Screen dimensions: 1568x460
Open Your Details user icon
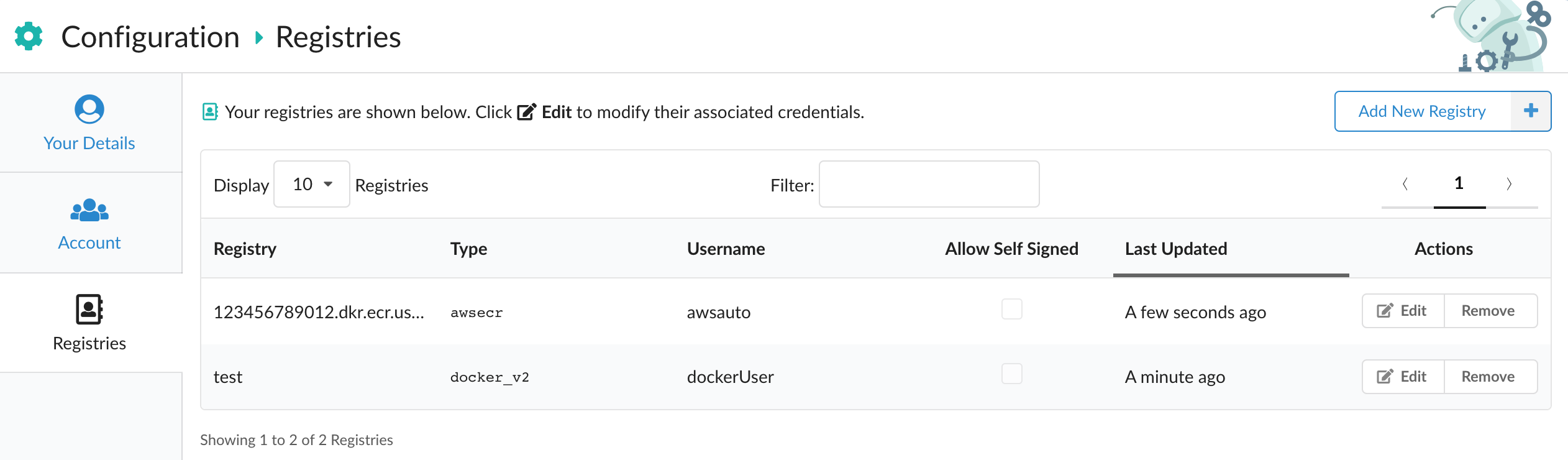pos(89,109)
